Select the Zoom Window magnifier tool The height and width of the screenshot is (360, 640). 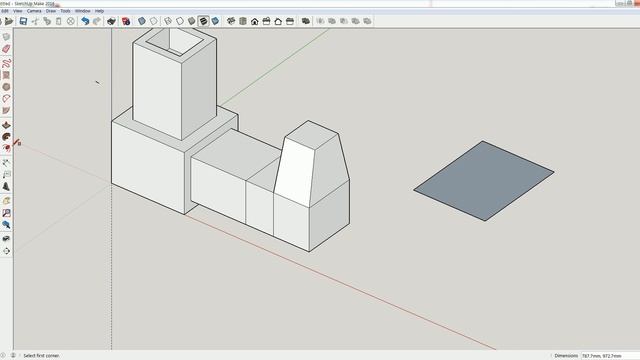pyautogui.click(x=6, y=213)
